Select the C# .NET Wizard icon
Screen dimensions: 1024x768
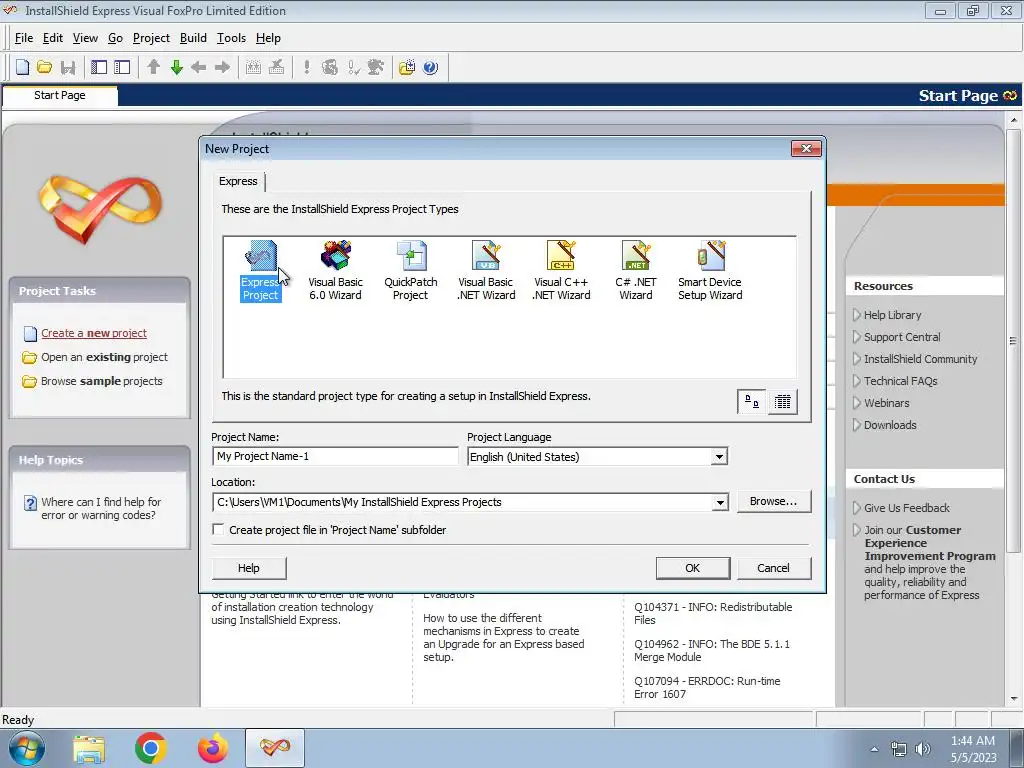tap(636, 270)
